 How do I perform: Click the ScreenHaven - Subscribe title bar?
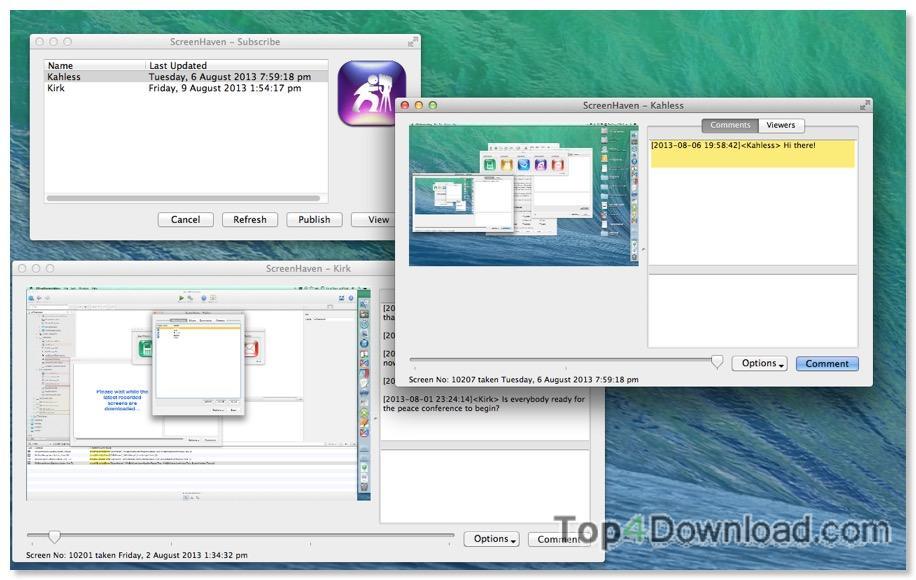pyautogui.click(x=225, y=42)
